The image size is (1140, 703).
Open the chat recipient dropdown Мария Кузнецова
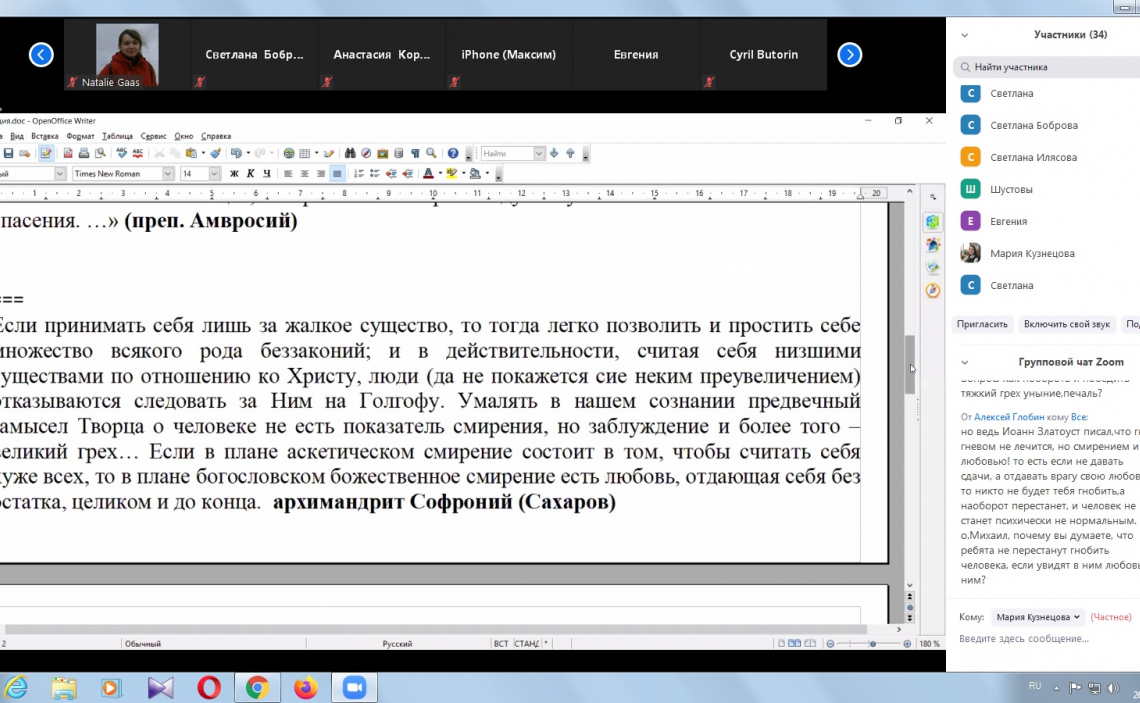coord(1038,617)
